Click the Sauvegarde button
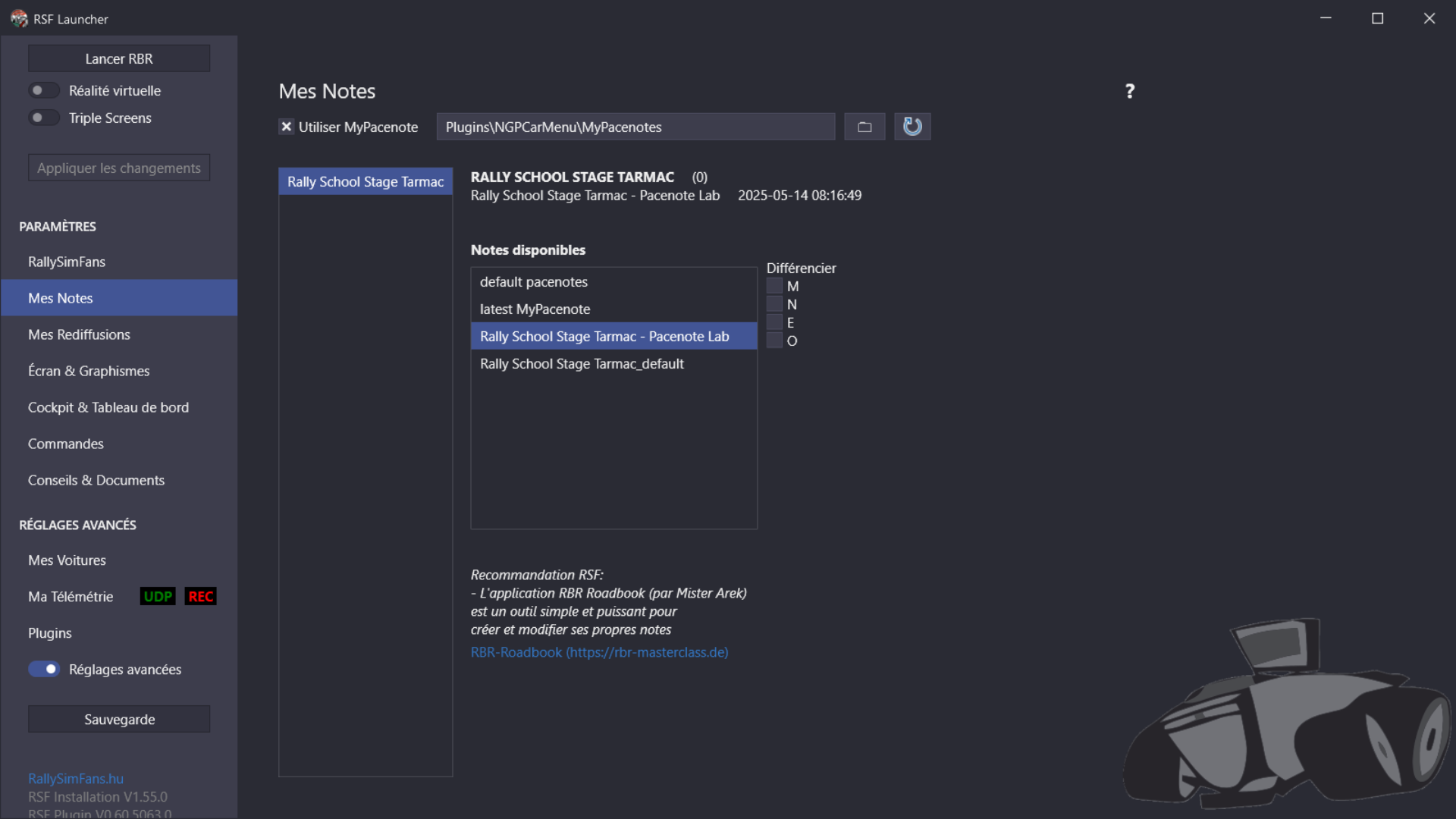Viewport: 1456px width, 819px height. click(119, 719)
